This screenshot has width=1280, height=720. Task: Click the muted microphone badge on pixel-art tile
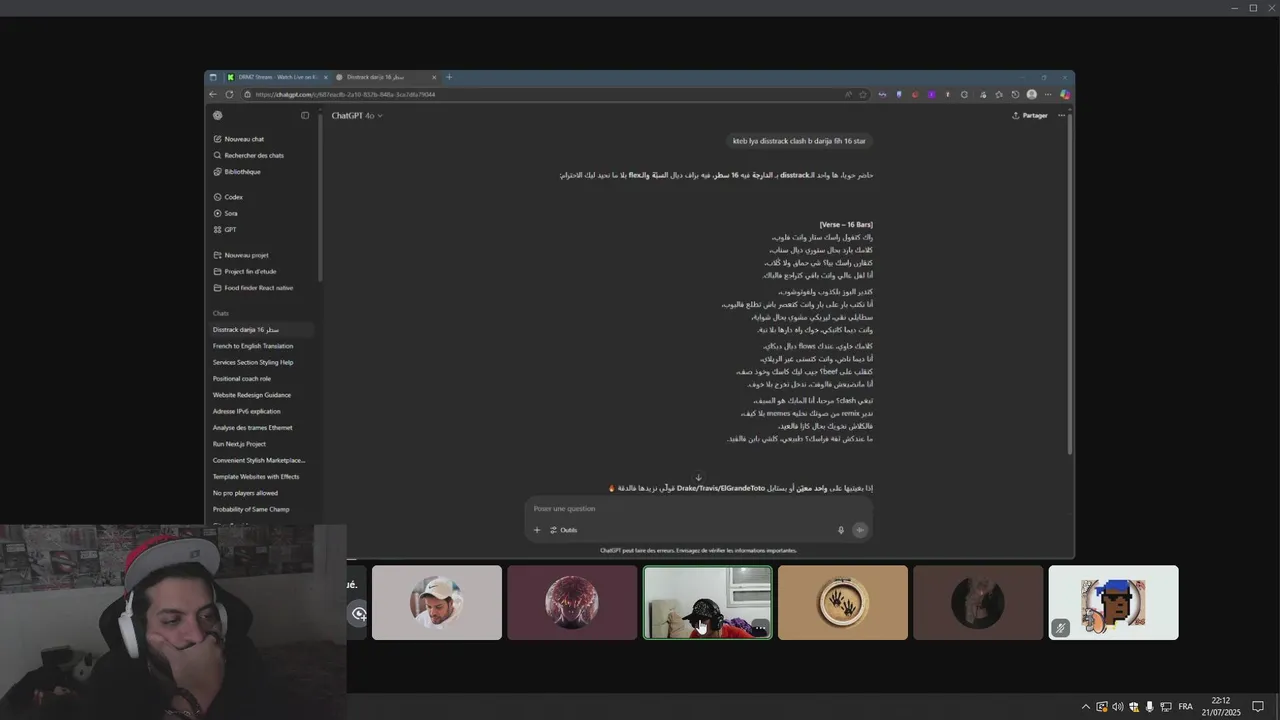pos(1061,628)
